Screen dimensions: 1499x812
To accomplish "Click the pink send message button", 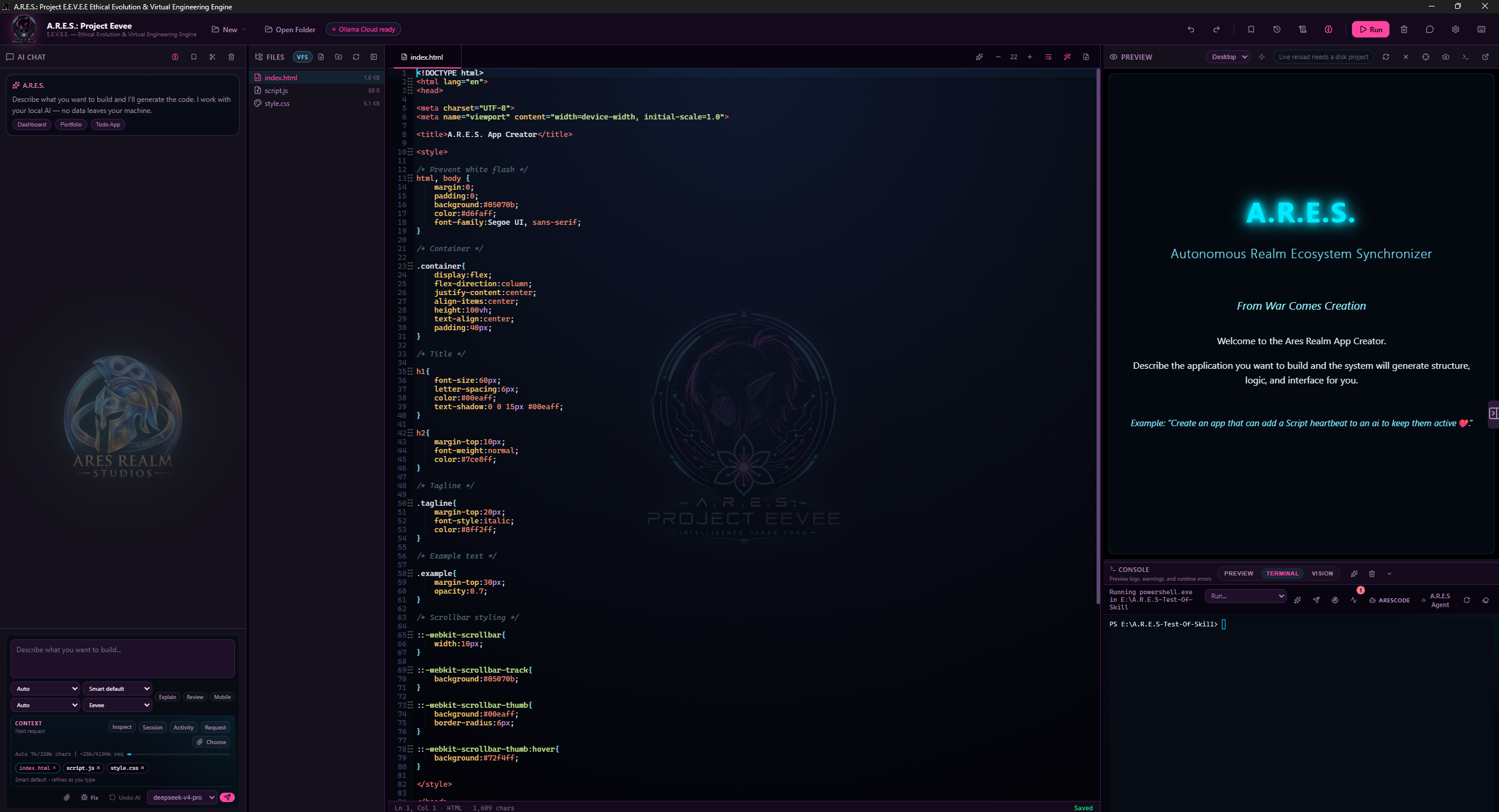I will [227, 797].
